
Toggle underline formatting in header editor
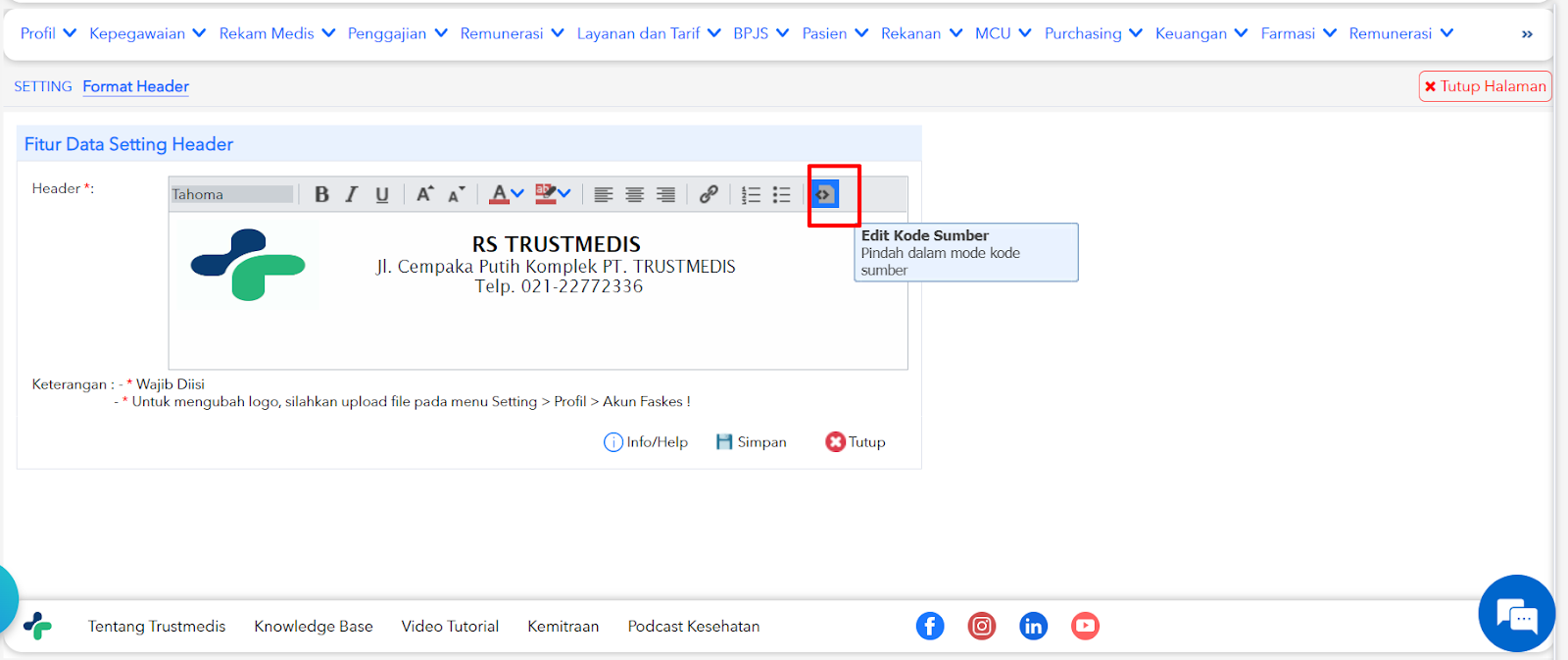coord(382,194)
